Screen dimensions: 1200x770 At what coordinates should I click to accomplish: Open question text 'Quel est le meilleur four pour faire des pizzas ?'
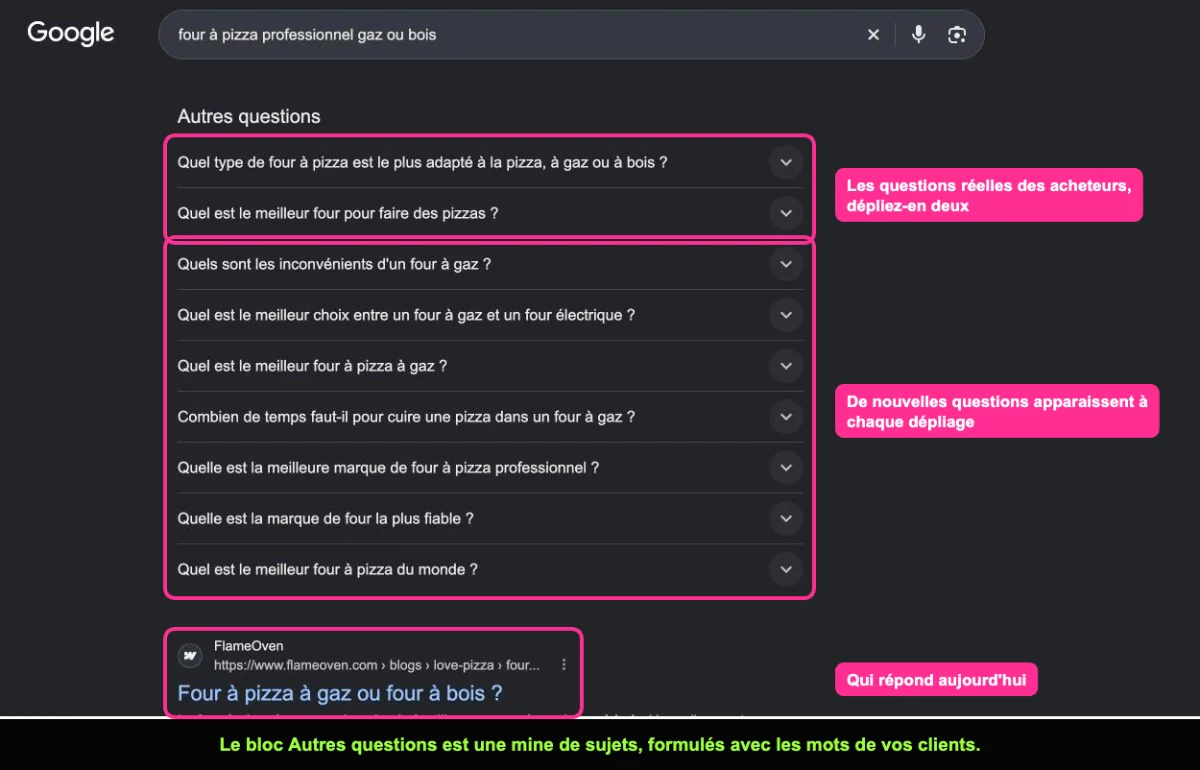coord(337,213)
